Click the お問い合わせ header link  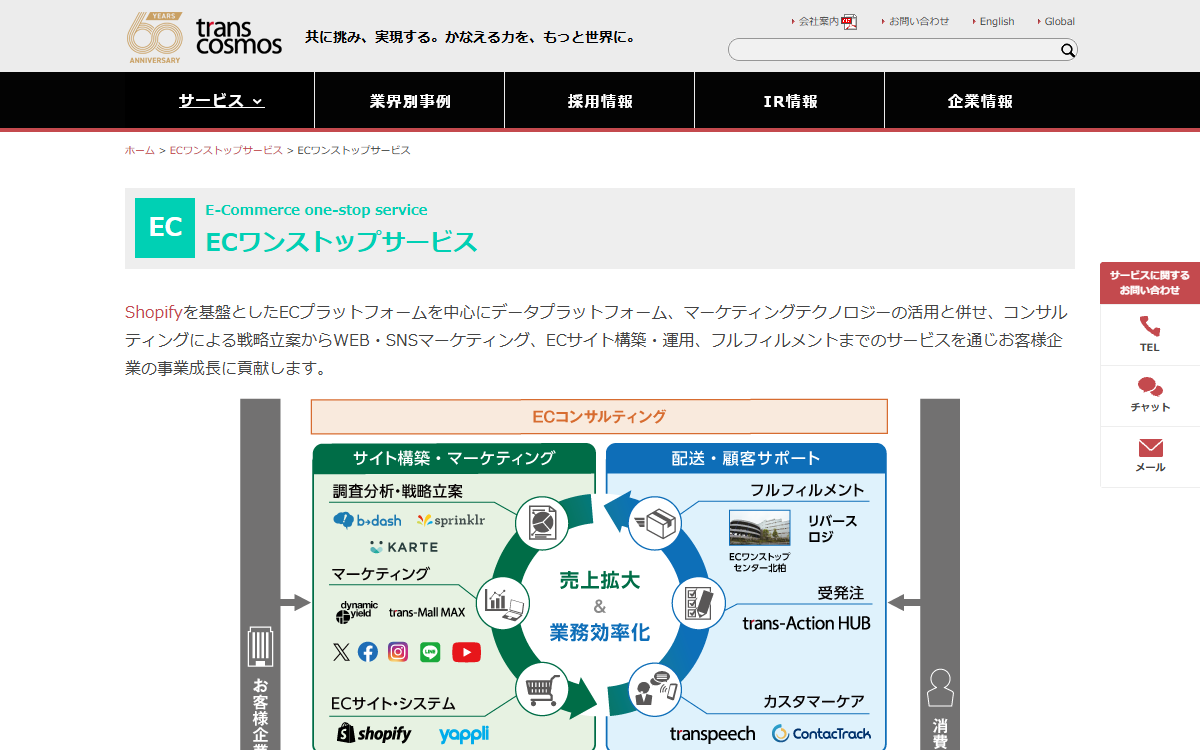tap(919, 21)
